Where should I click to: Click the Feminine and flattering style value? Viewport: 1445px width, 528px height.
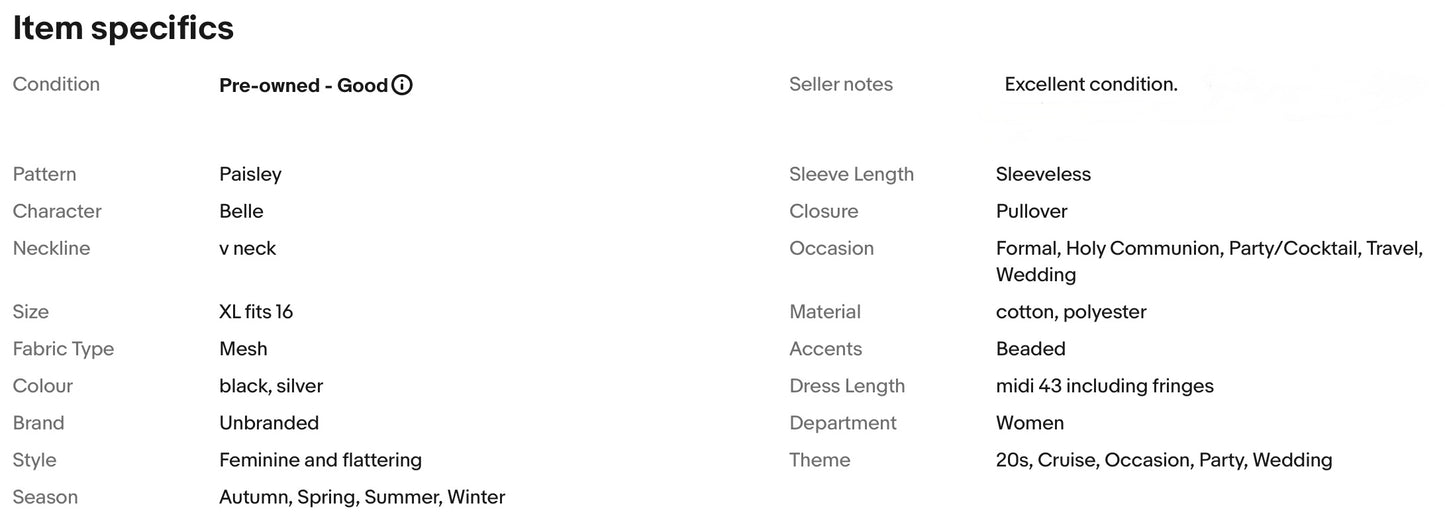tap(320, 460)
